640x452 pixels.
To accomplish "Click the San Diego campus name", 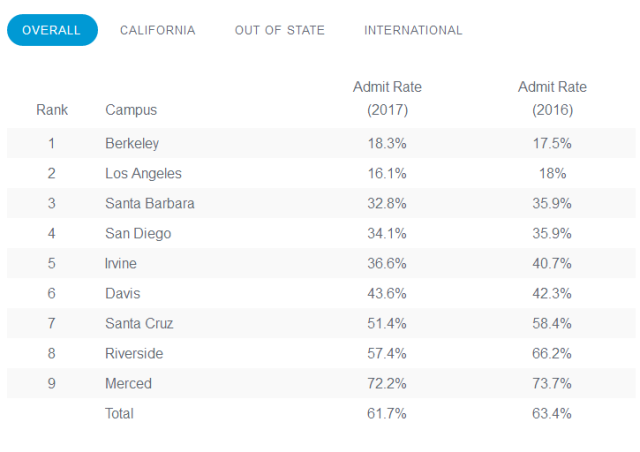I will (138, 233).
